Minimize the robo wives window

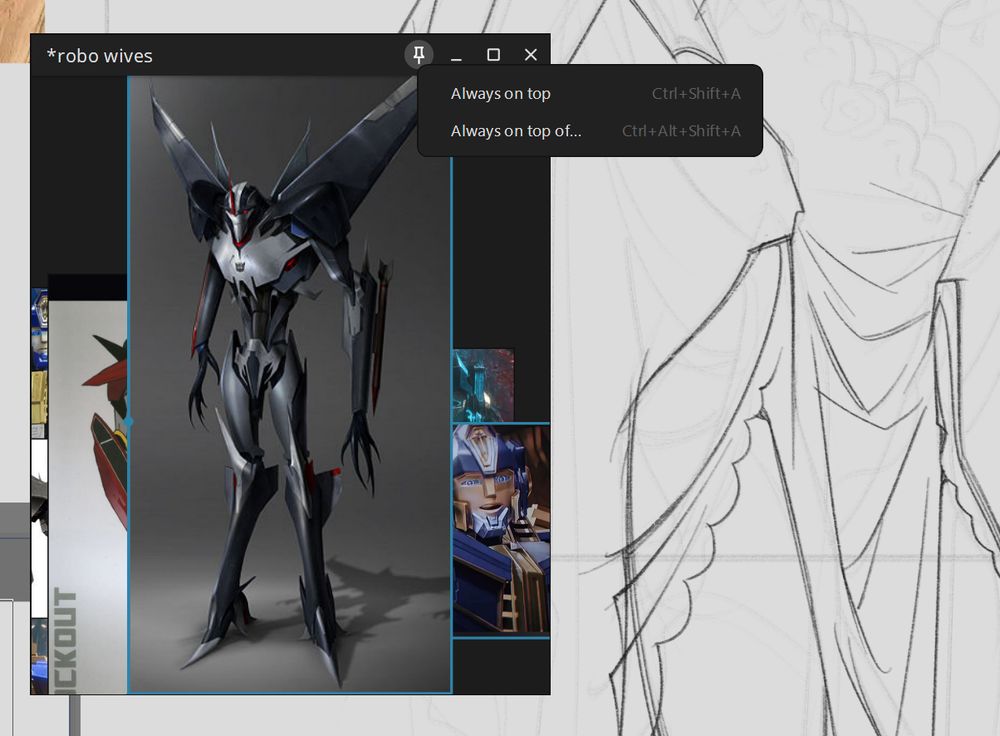(x=456, y=55)
